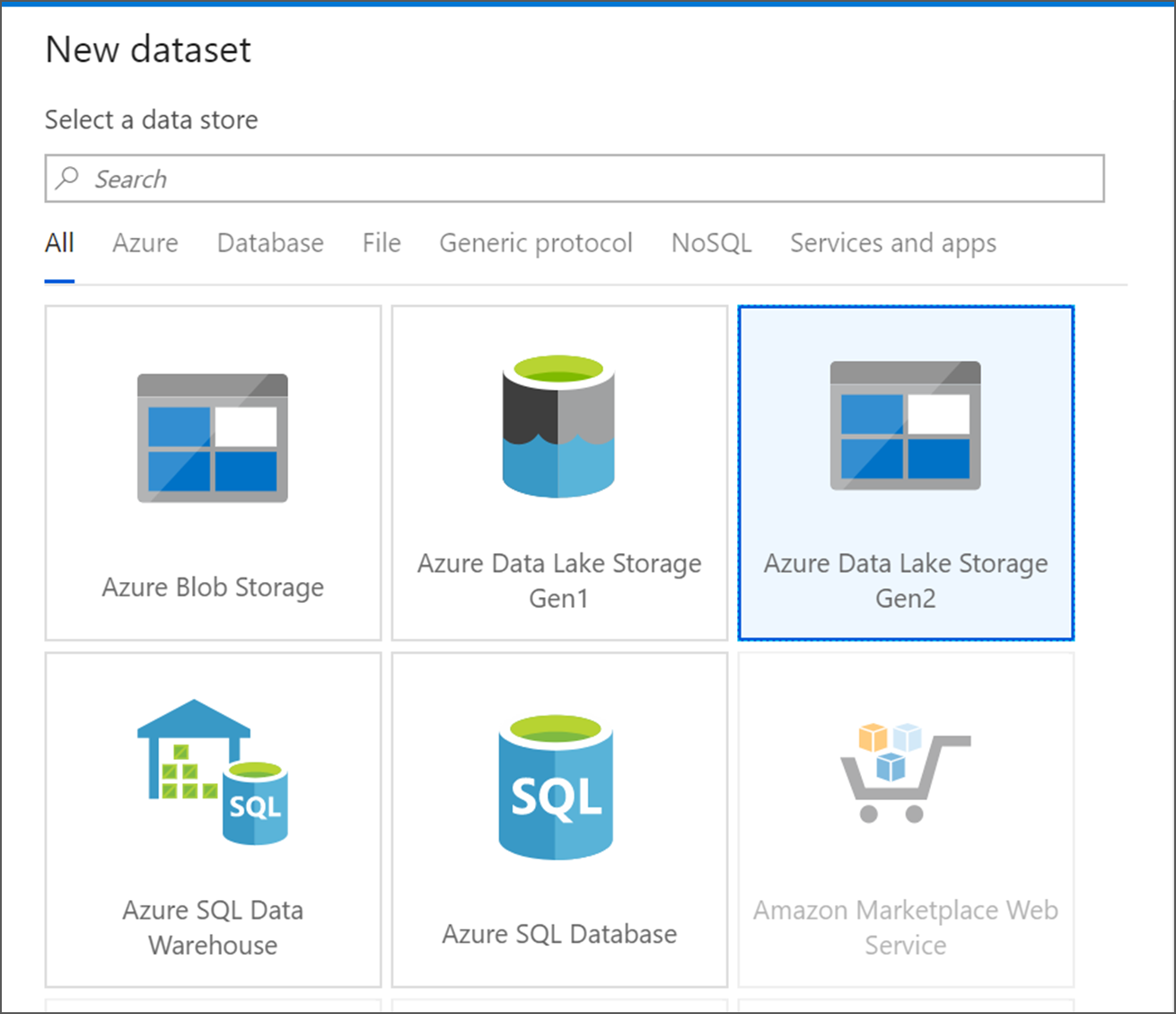Switch to the File tab

(x=381, y=242)
